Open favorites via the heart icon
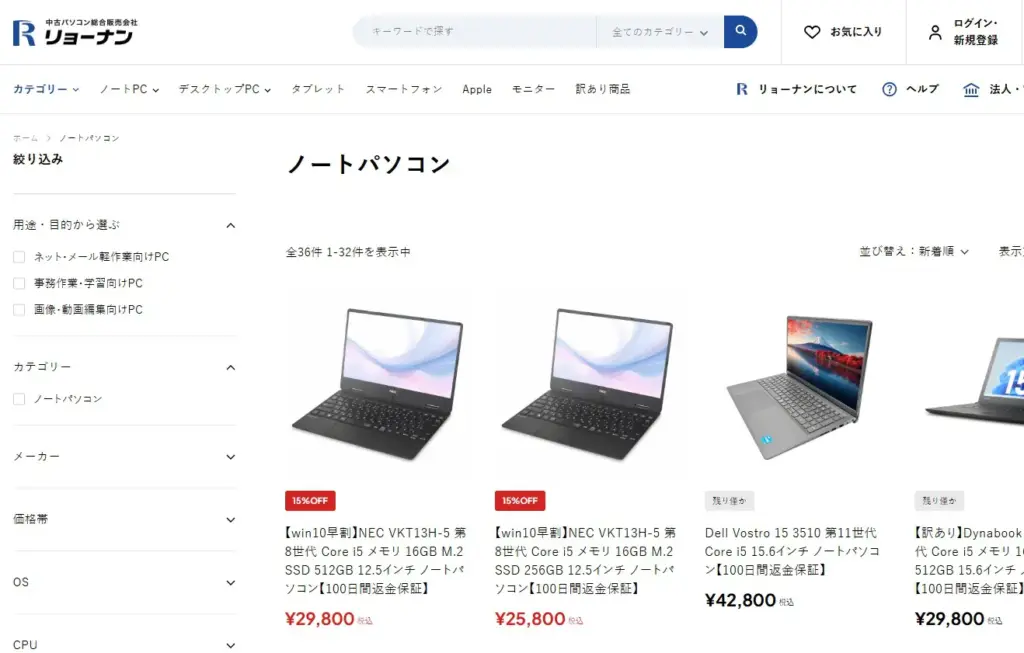The height and width of the screenshot is (653, 1024). point(812,32)
